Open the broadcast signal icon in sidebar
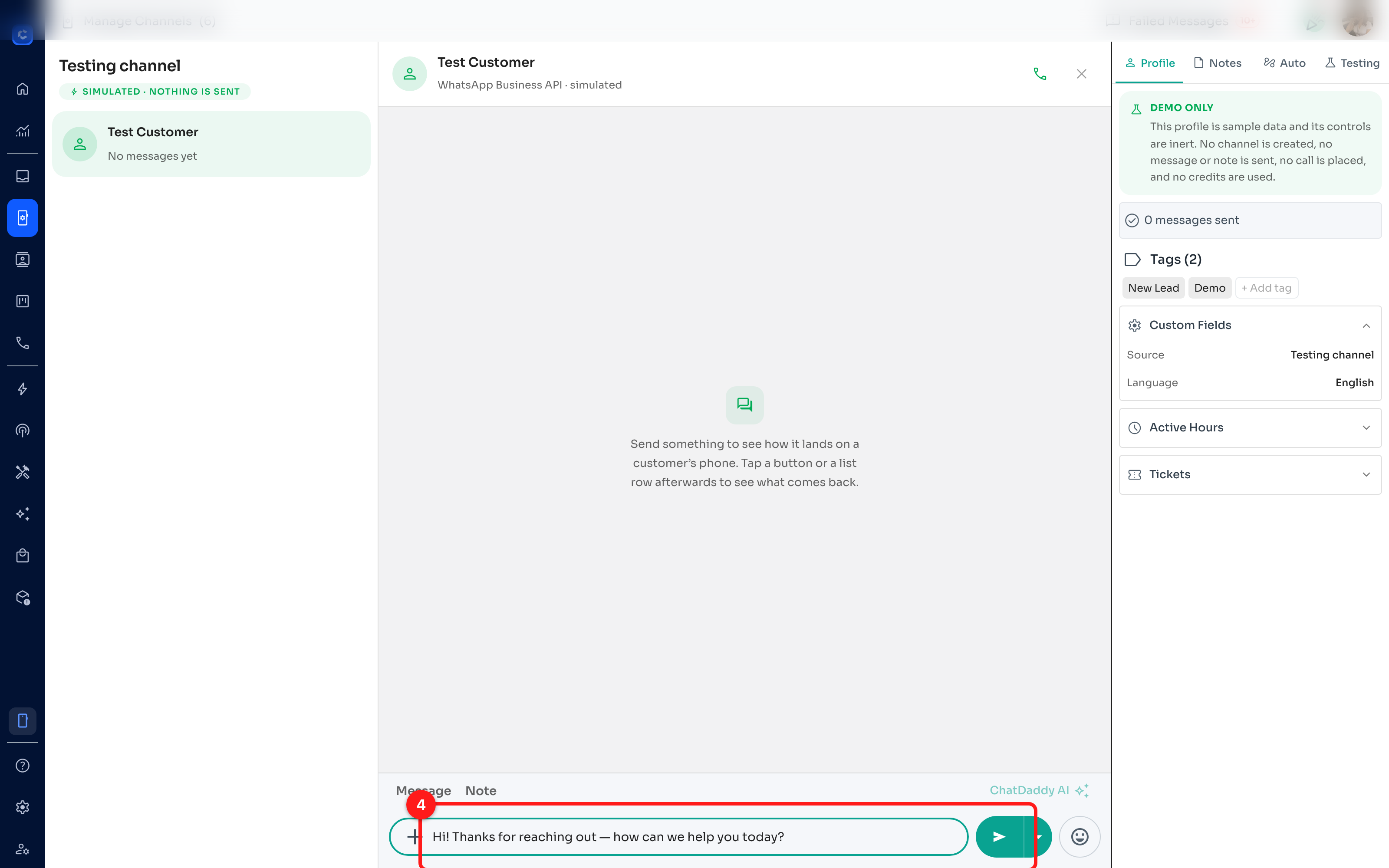This screenshot has height=868, width=1389. coord(23,431)
